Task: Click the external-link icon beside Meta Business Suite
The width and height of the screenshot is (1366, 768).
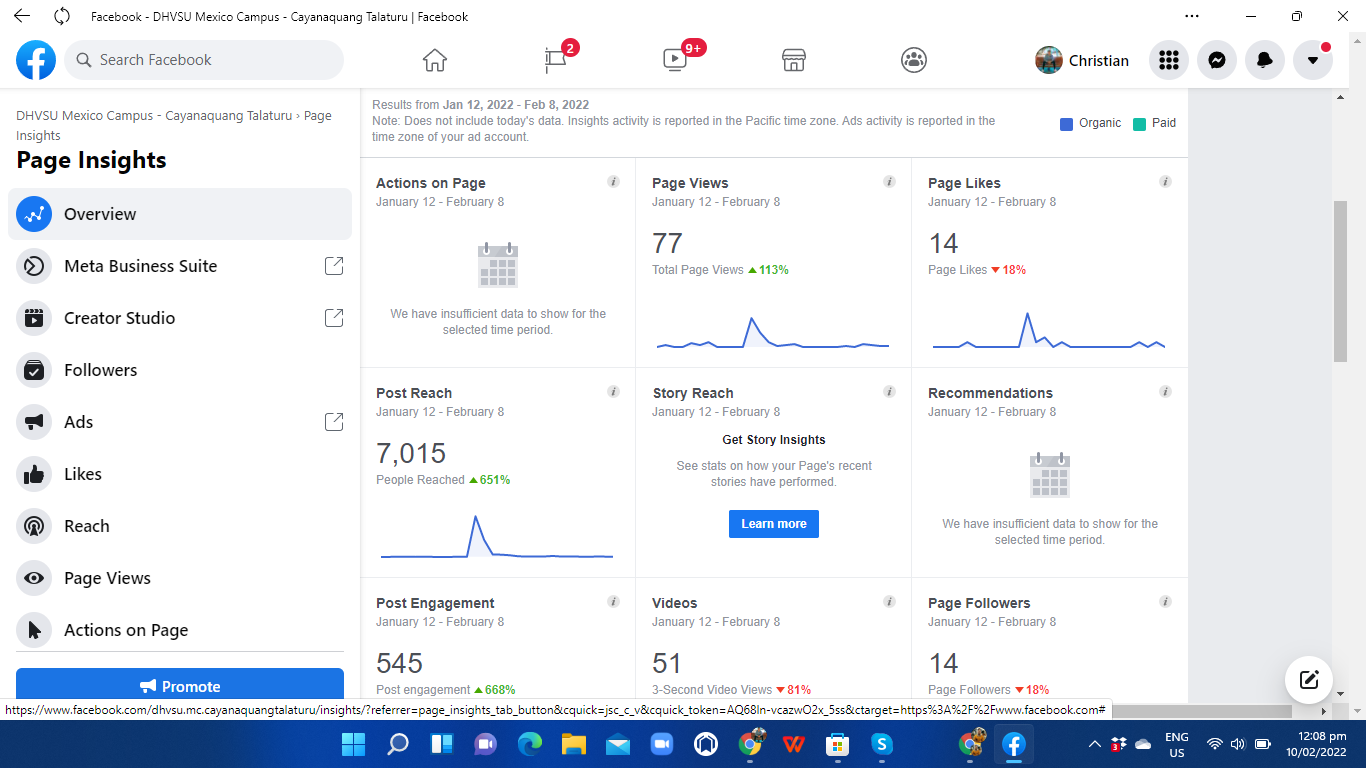Action: click(x=334, y=266)
